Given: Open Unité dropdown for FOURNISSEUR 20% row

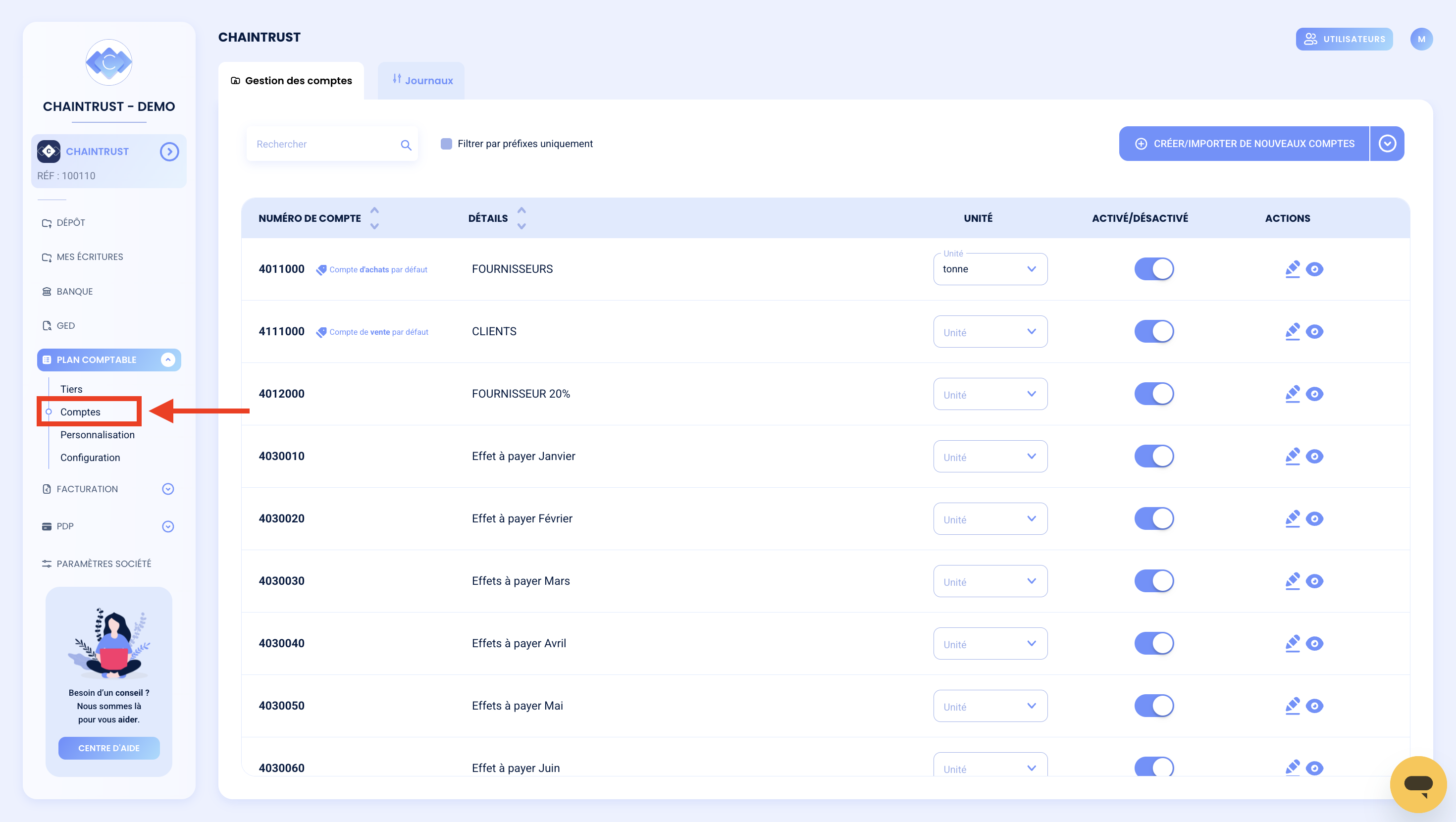Looking at the screenshot, I should 990,394.
